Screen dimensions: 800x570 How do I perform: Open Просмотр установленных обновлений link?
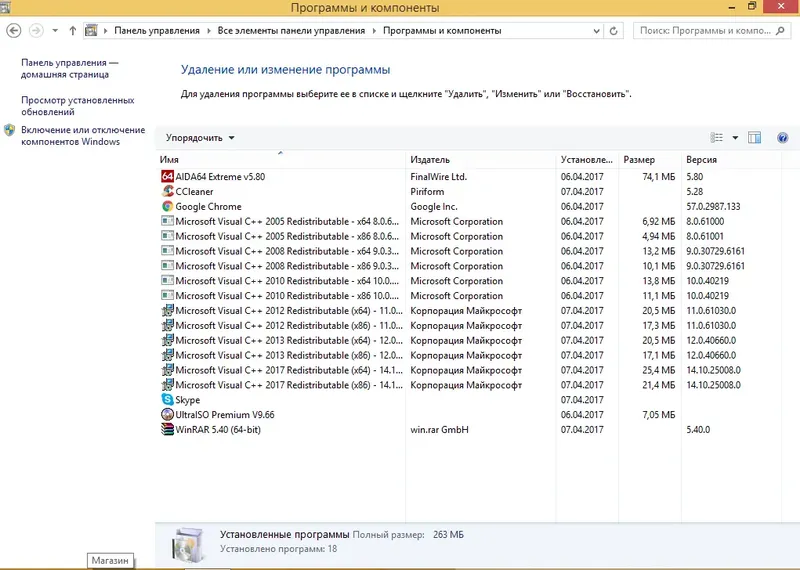pos(78,106)
